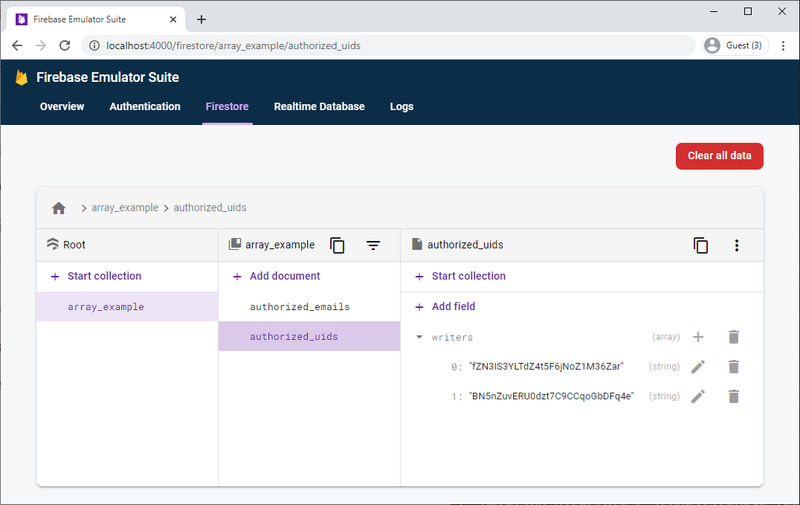Click the home icon in the breadcrumb
The image size is (800, 505).
click(59, 208)
